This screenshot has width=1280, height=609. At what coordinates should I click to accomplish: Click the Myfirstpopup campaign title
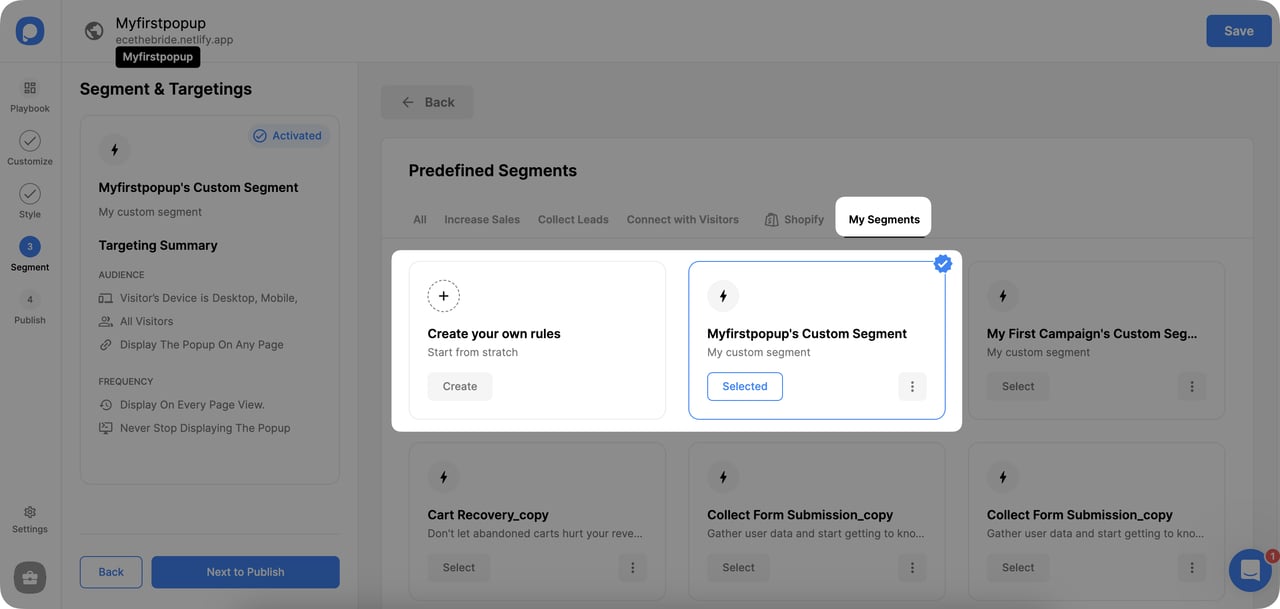click(x=161, y=22)
